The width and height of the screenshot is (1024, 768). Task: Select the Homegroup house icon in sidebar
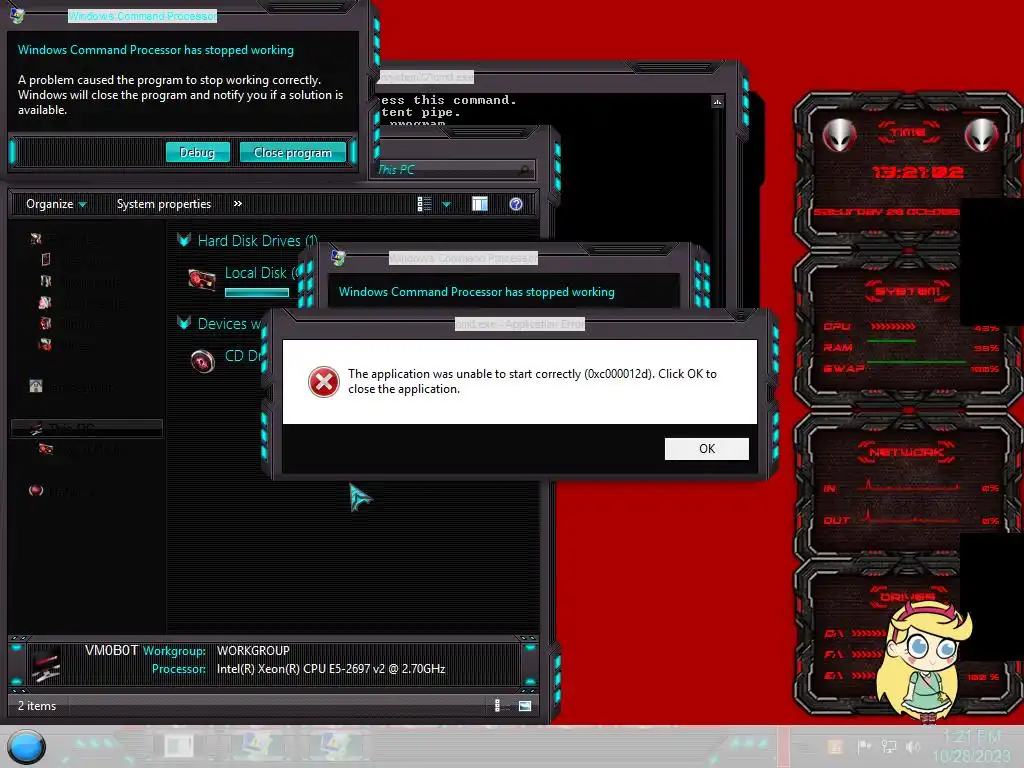click(x=36, y=386)
